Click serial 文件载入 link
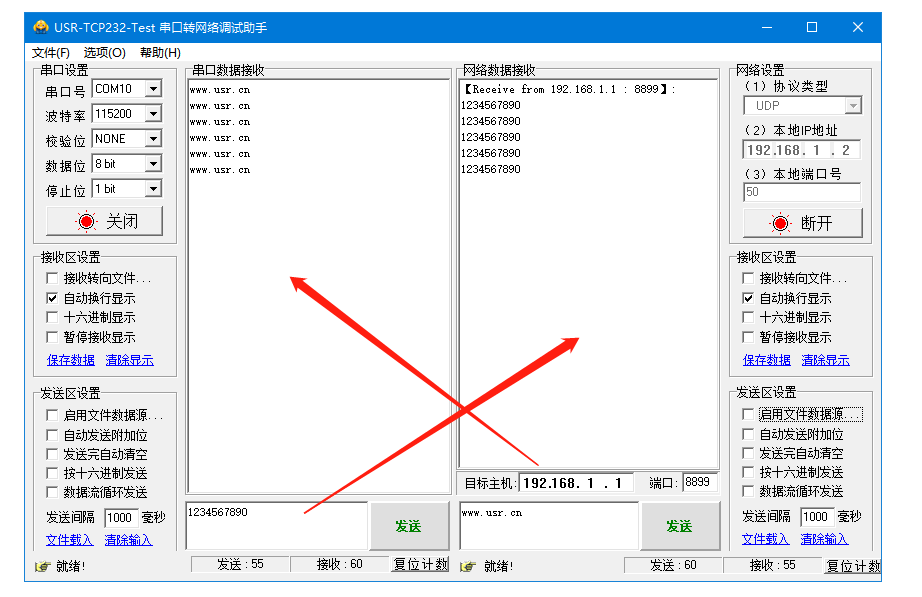The height and width of the screenshot is (597, 922). tap(69, 540)
